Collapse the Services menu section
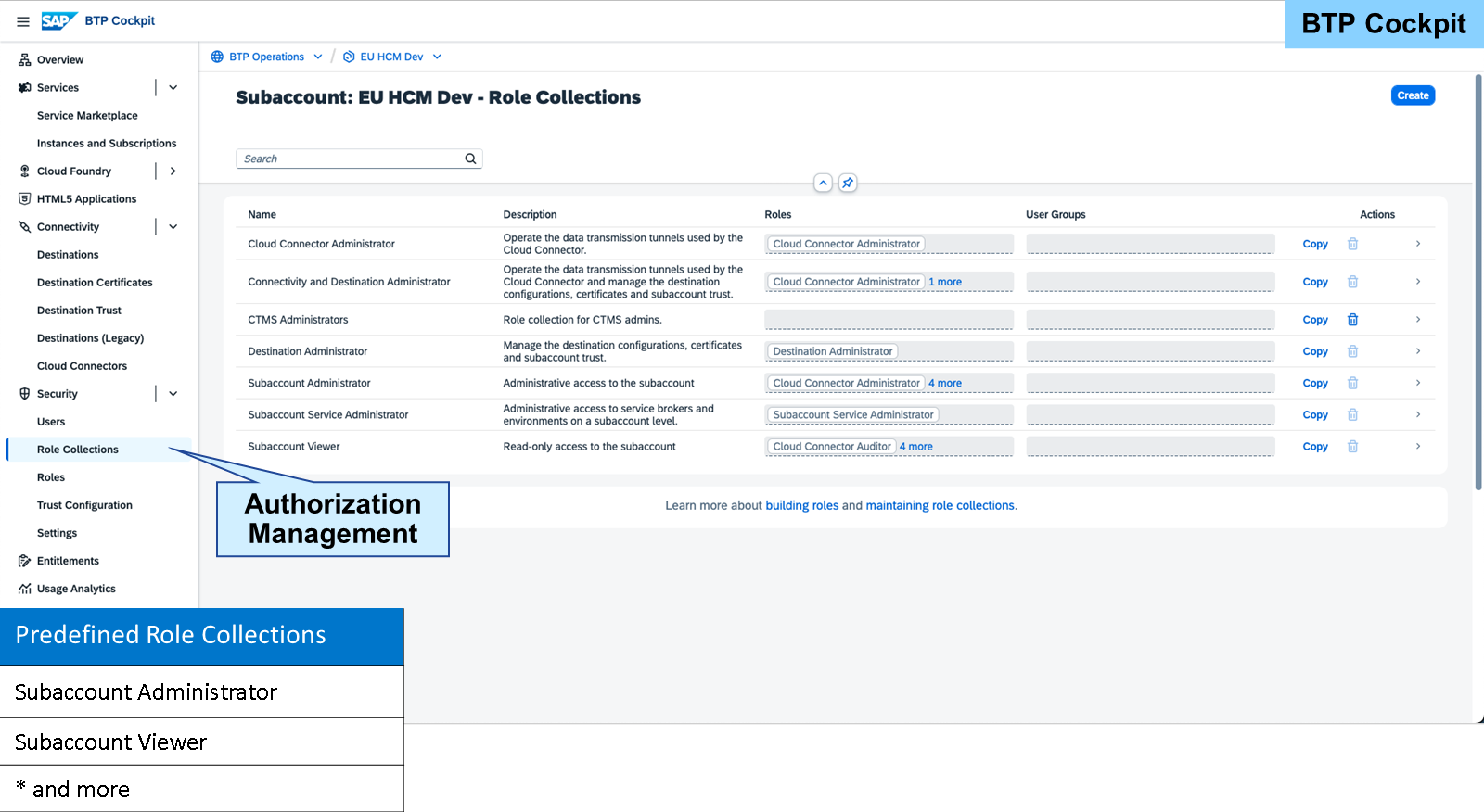 (173, 88)
